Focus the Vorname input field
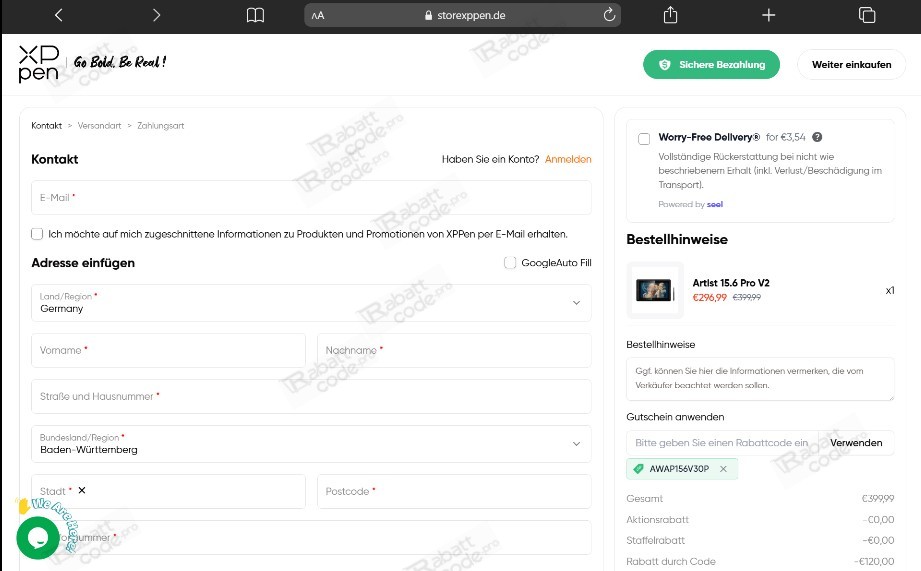921x571 pixels. (x=168, y=350)
